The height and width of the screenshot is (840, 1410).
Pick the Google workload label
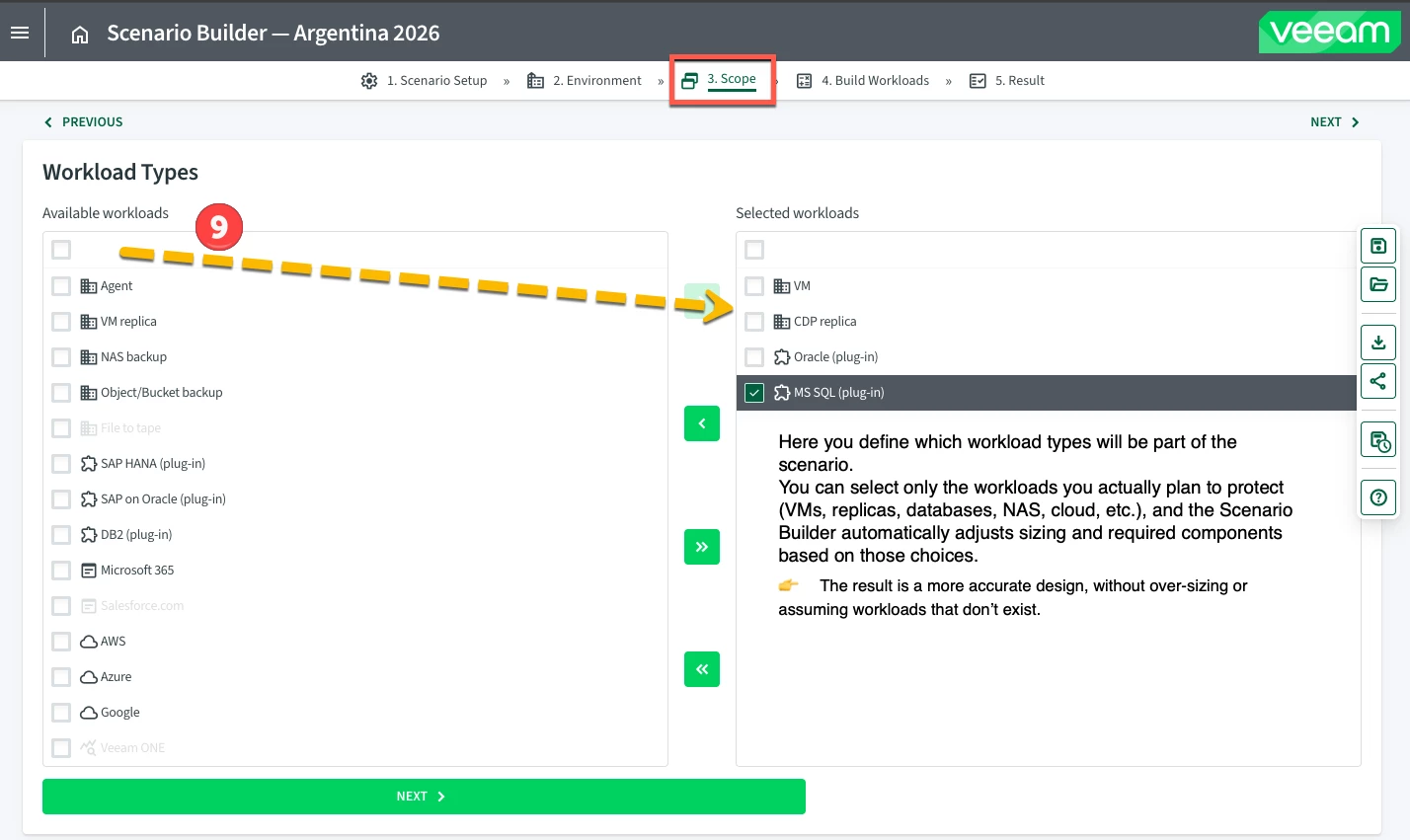(x=120, y=713)
